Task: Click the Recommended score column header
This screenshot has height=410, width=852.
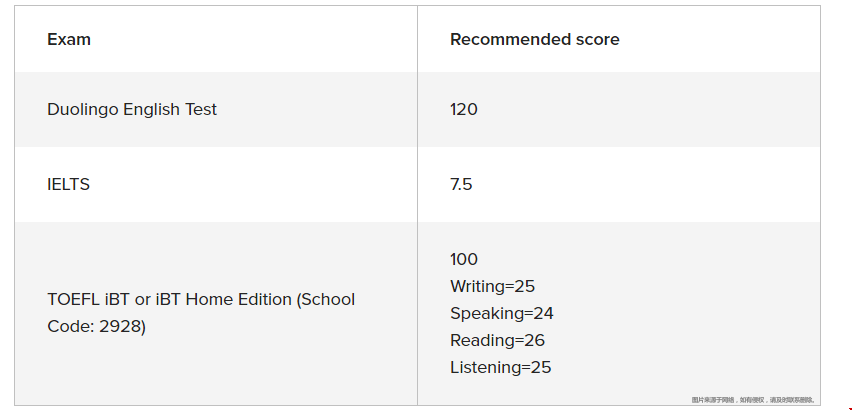Action: [x=535, y=40]
